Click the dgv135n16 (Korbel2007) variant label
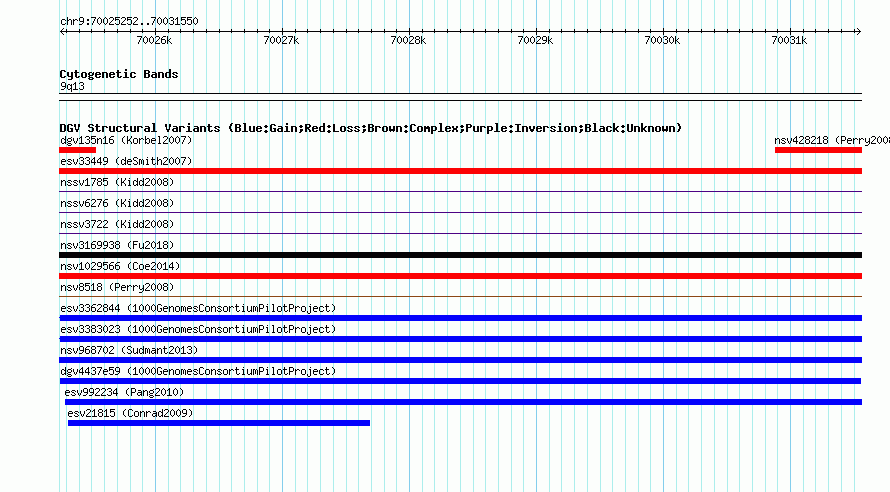 tap(126, 140)
